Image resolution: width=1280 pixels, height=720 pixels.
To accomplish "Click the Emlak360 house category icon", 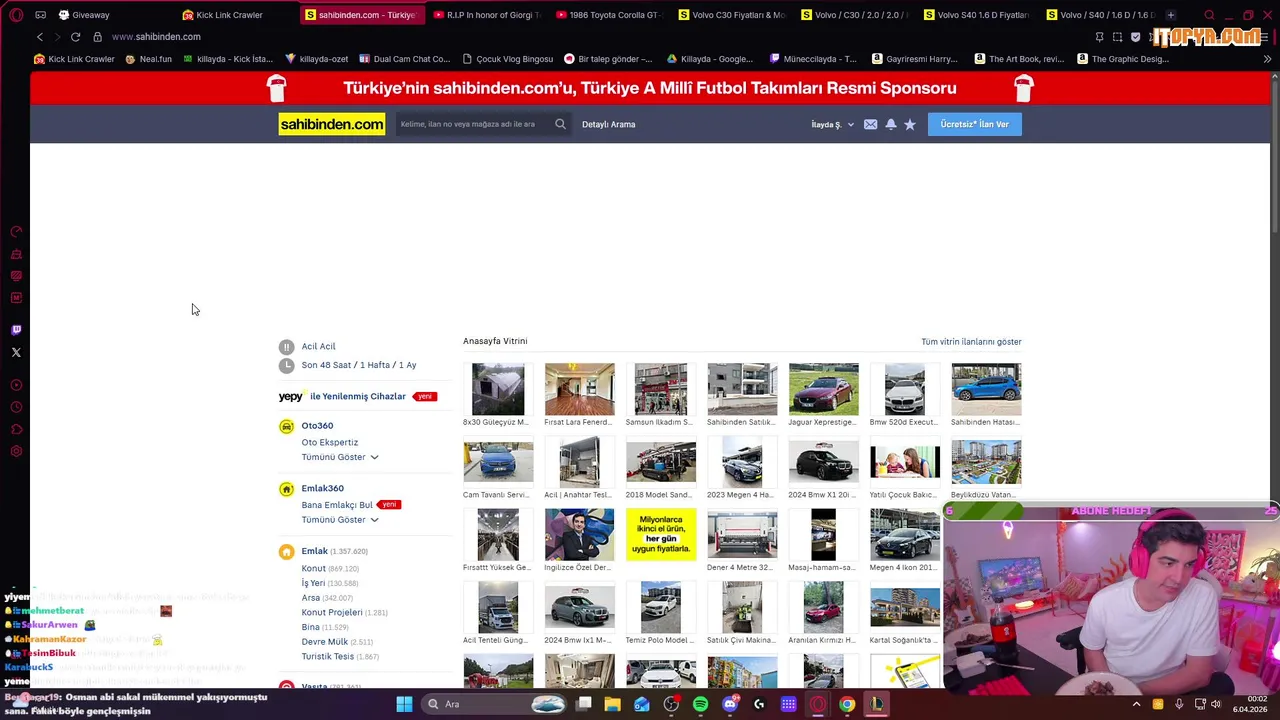I will click(x=286, y=489).
